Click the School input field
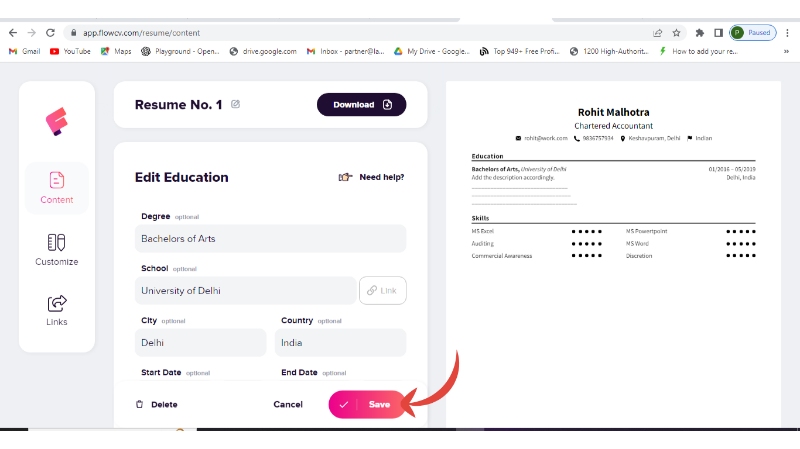This screenshot has height=449, width=800. coord(245,291)
